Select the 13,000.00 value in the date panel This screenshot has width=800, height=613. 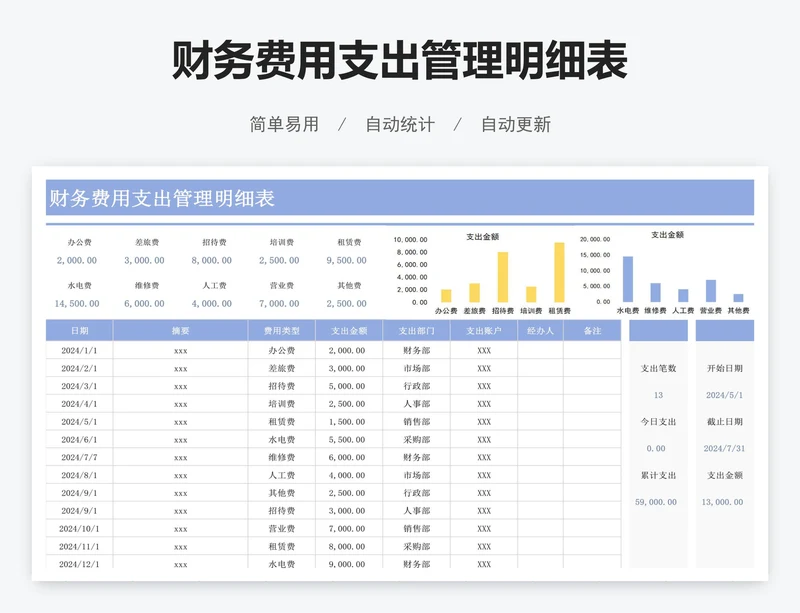pos(722,502)
